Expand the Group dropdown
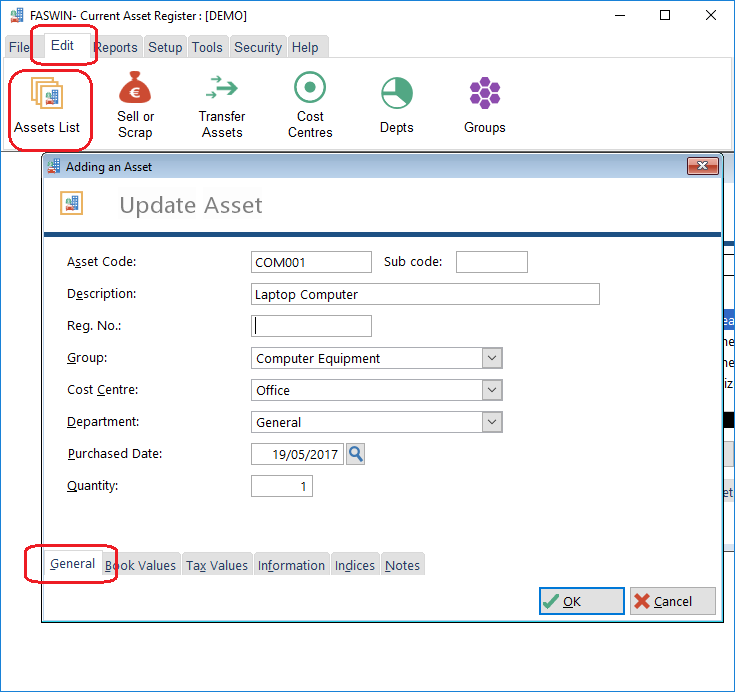Image resolution: width=735 pixels, height=692 pixels. point(492,358)
